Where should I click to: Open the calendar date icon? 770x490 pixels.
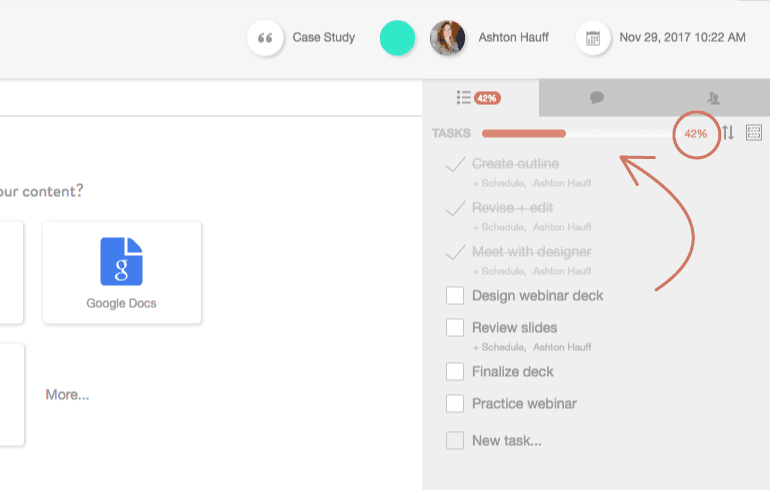pos(593,39)
